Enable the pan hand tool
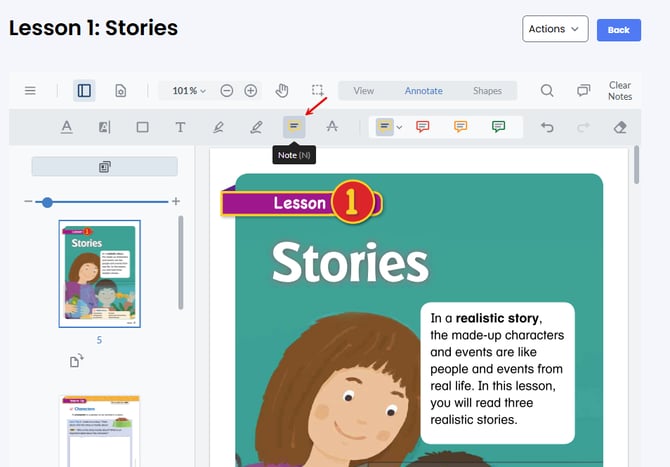 pos(282,91)
